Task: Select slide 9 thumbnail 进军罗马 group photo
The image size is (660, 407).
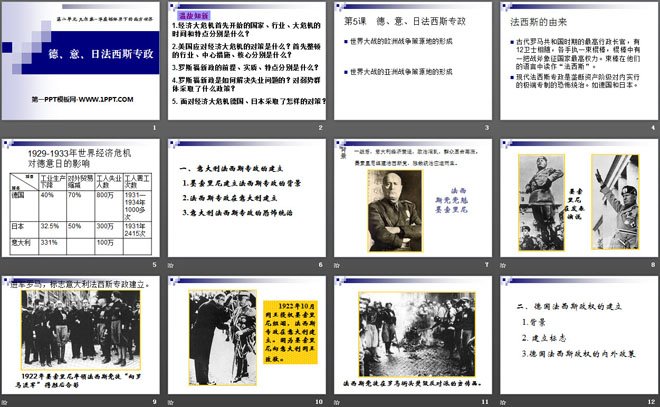Action: tap(81, 335)
